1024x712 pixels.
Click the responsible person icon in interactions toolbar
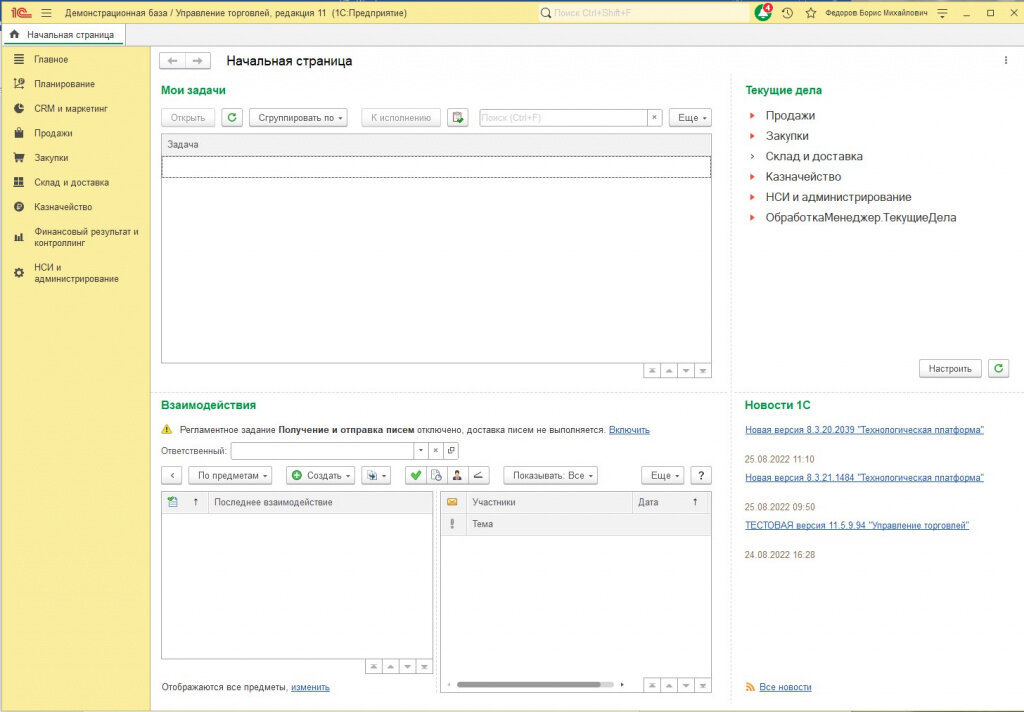click(x=457, y=476)
